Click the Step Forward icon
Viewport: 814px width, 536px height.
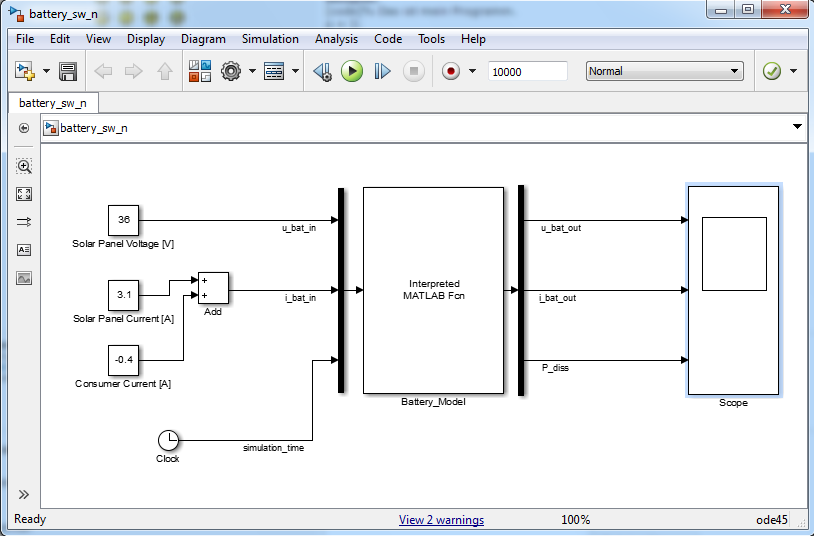click(x=382, y=71)
